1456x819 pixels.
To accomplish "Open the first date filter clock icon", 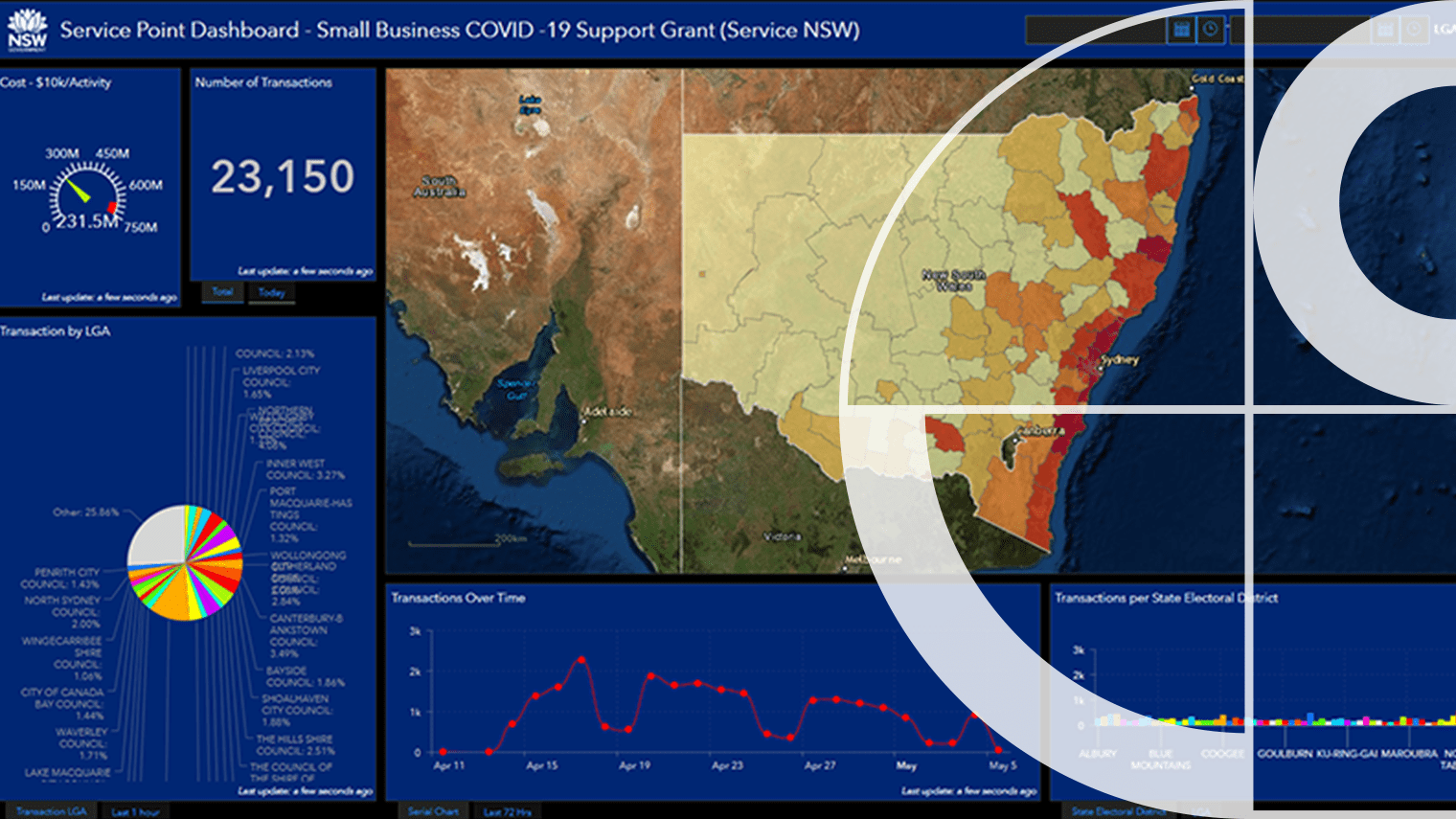I will pos(1211,30).
